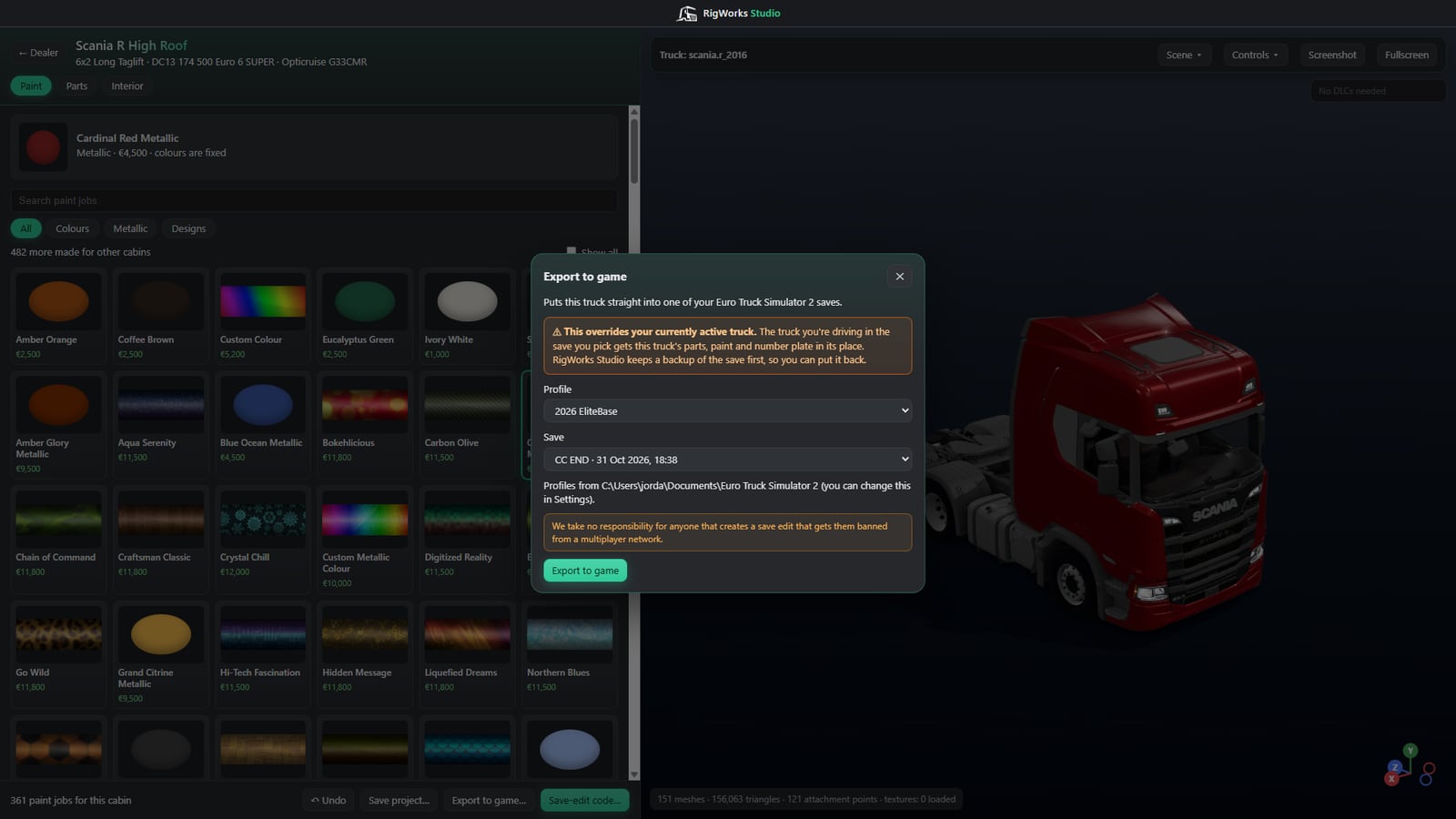The width and height of the screenshot is (1456, 819).
Task: Click the paint list scrollbar thumb
Action: [x=634, y=151]
